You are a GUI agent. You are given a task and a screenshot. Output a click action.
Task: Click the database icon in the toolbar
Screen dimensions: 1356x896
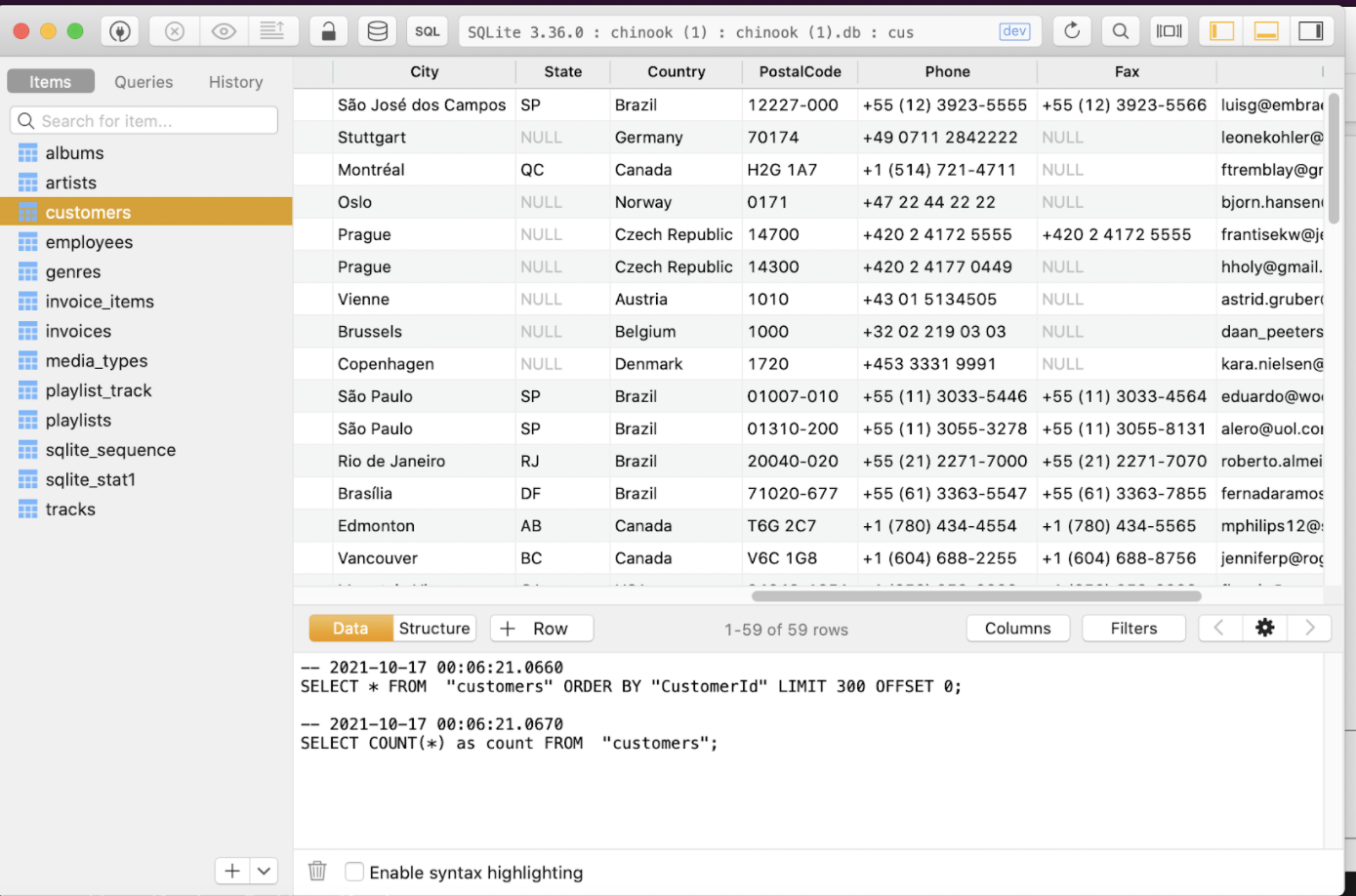pos(377,30)
